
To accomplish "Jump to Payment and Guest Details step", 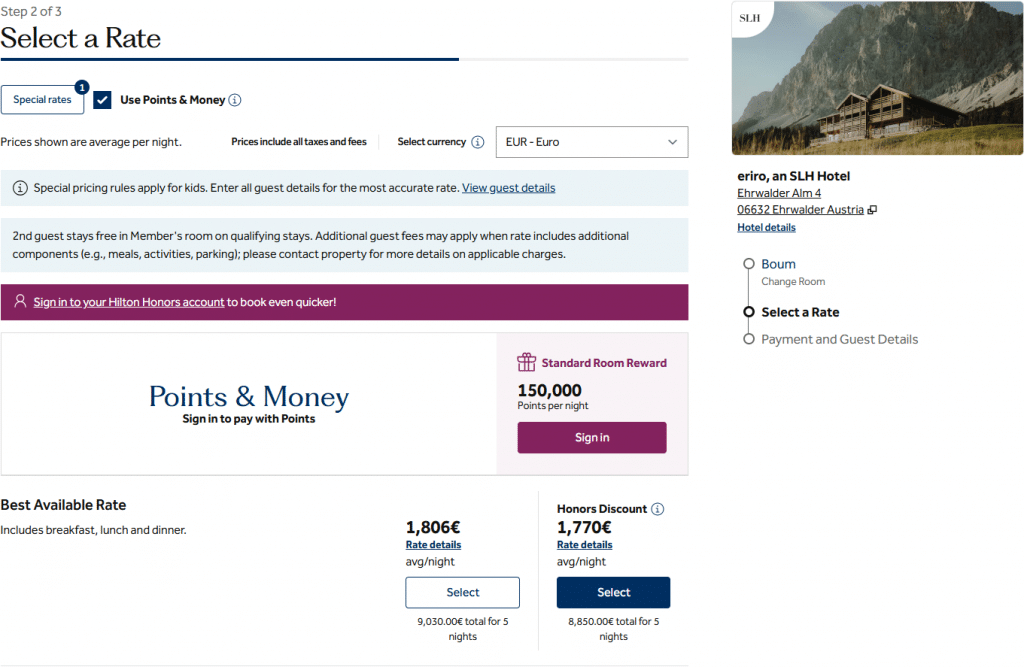I will 839,339.
